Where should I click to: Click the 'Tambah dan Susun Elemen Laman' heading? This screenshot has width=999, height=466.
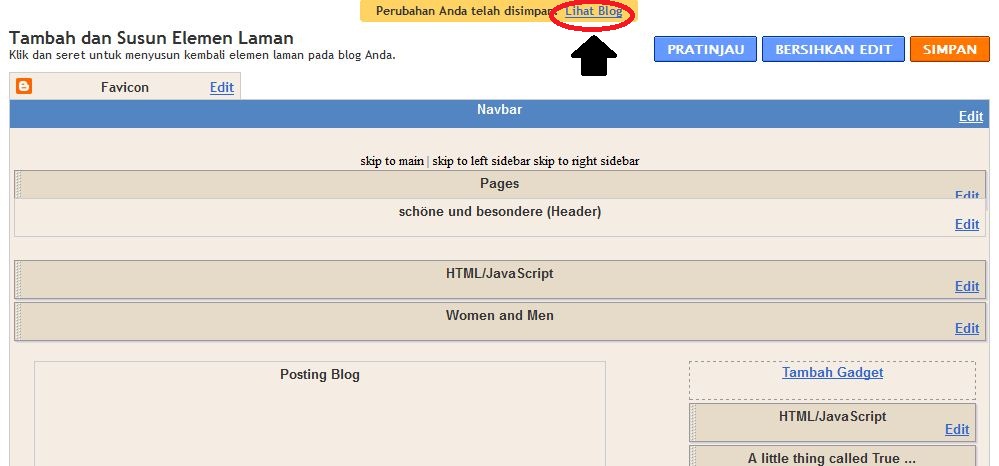151,38
